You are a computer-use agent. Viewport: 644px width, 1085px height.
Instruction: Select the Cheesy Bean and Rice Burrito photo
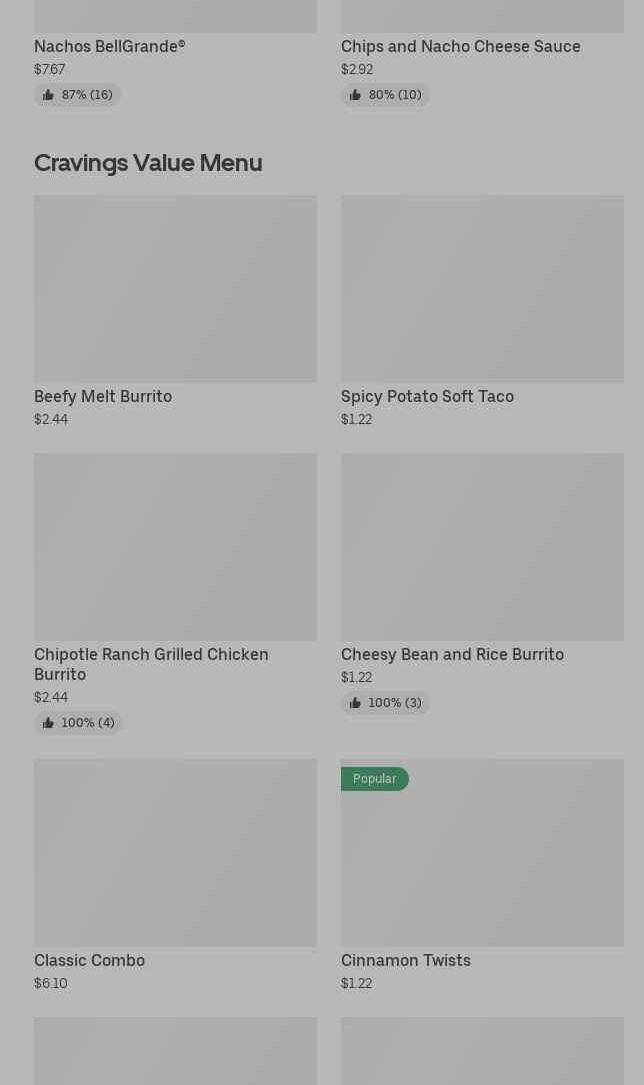[x=482, y=546]
